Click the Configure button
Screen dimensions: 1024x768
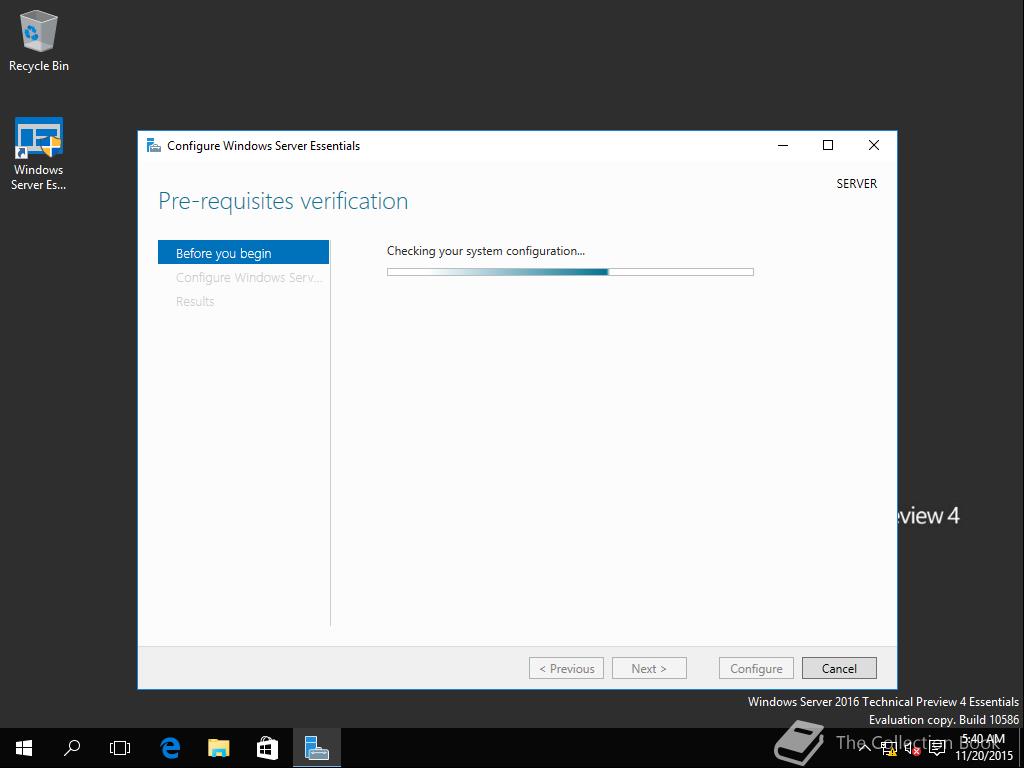click(x=756, y=668)
